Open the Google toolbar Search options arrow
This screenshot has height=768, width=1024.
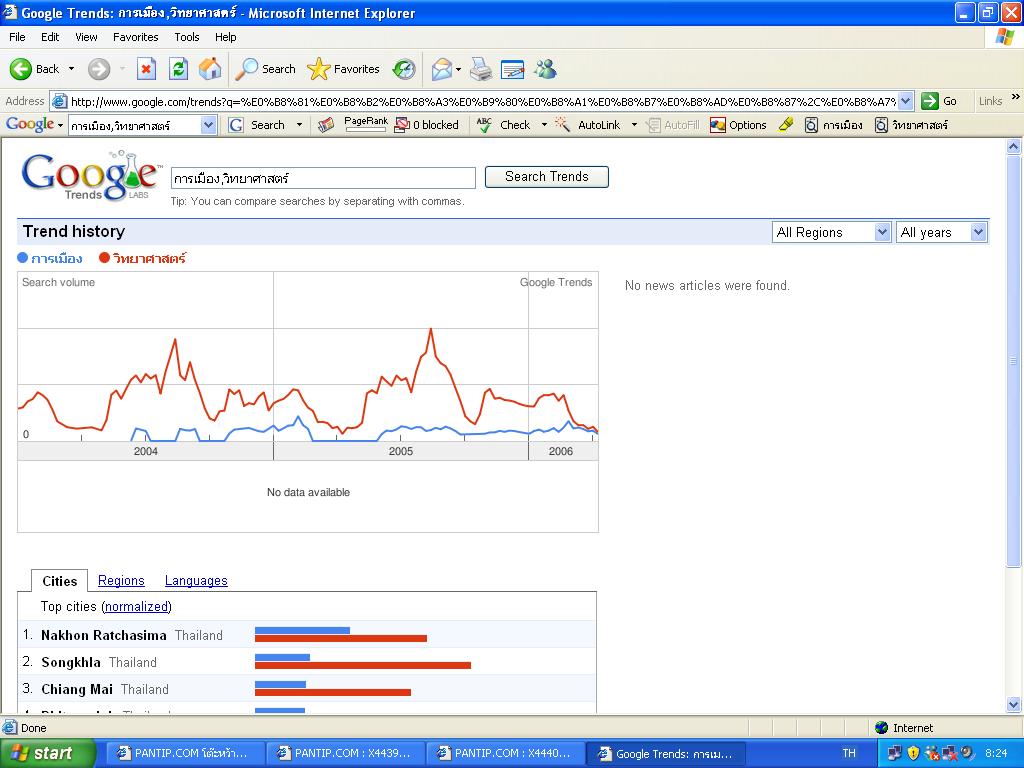[x=300, y=125]
